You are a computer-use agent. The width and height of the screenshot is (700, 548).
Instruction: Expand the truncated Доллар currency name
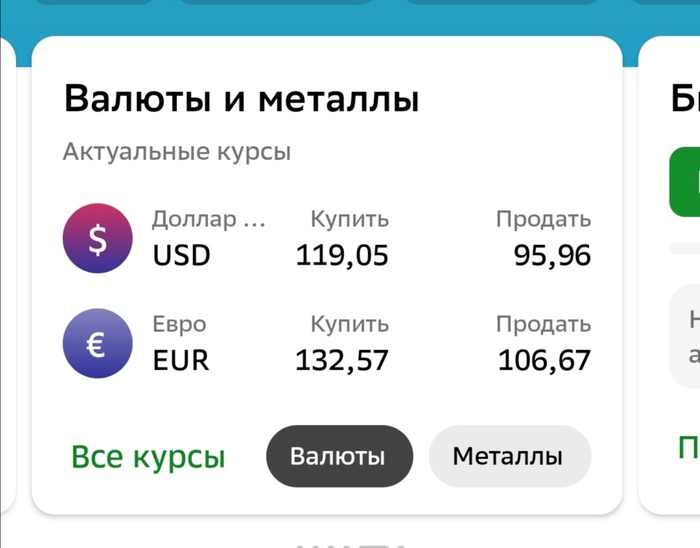(x=208, y=220)
